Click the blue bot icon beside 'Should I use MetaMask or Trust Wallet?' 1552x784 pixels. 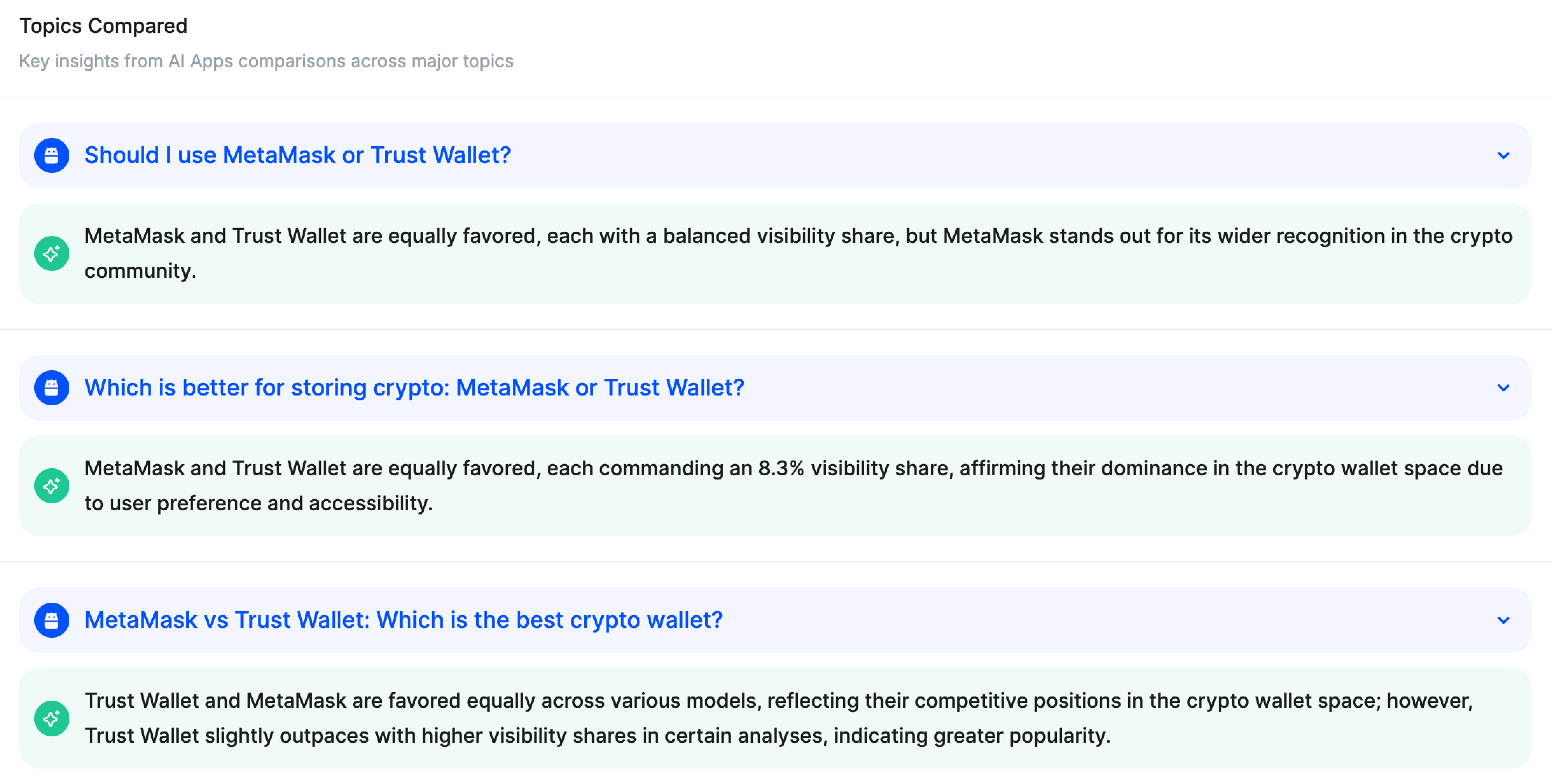pos(52,155)
